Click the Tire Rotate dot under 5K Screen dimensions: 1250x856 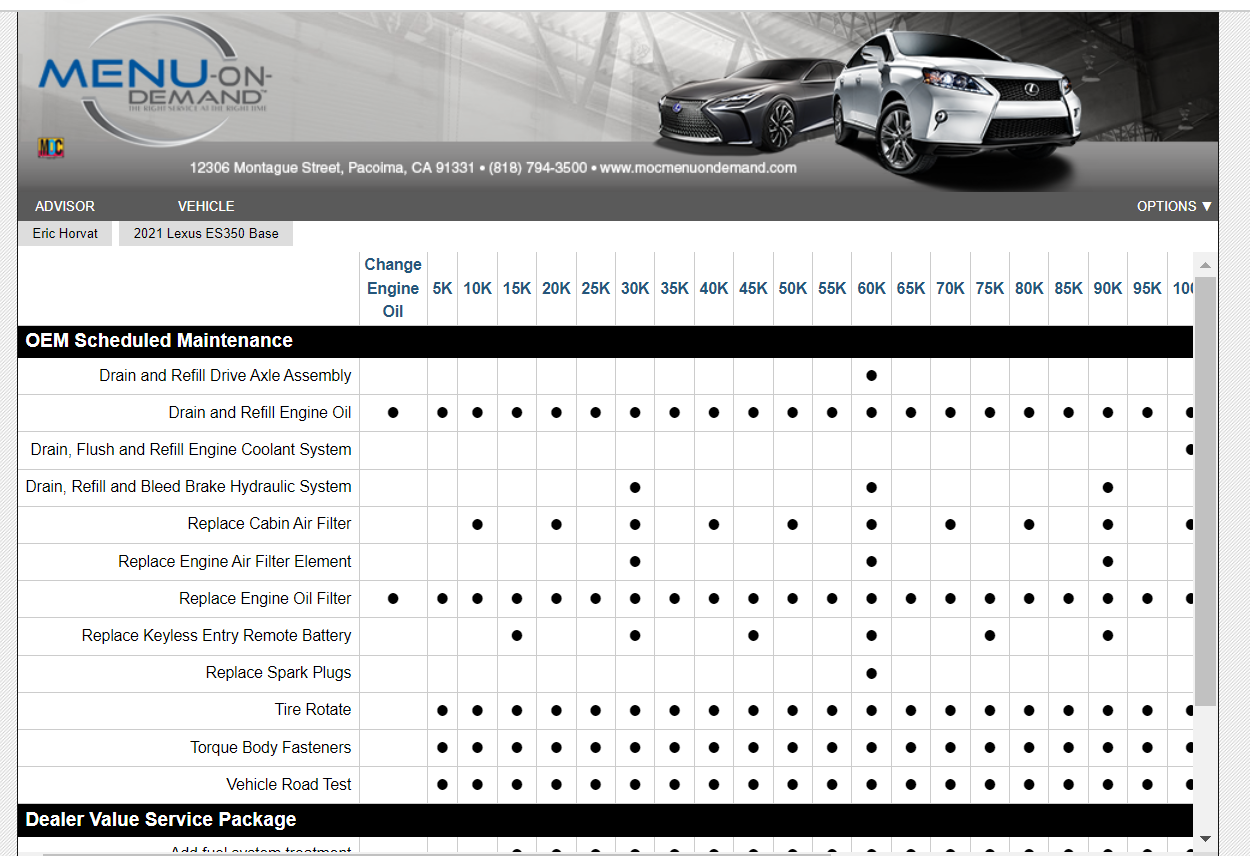pyautogui.click(x=442, y=710)
